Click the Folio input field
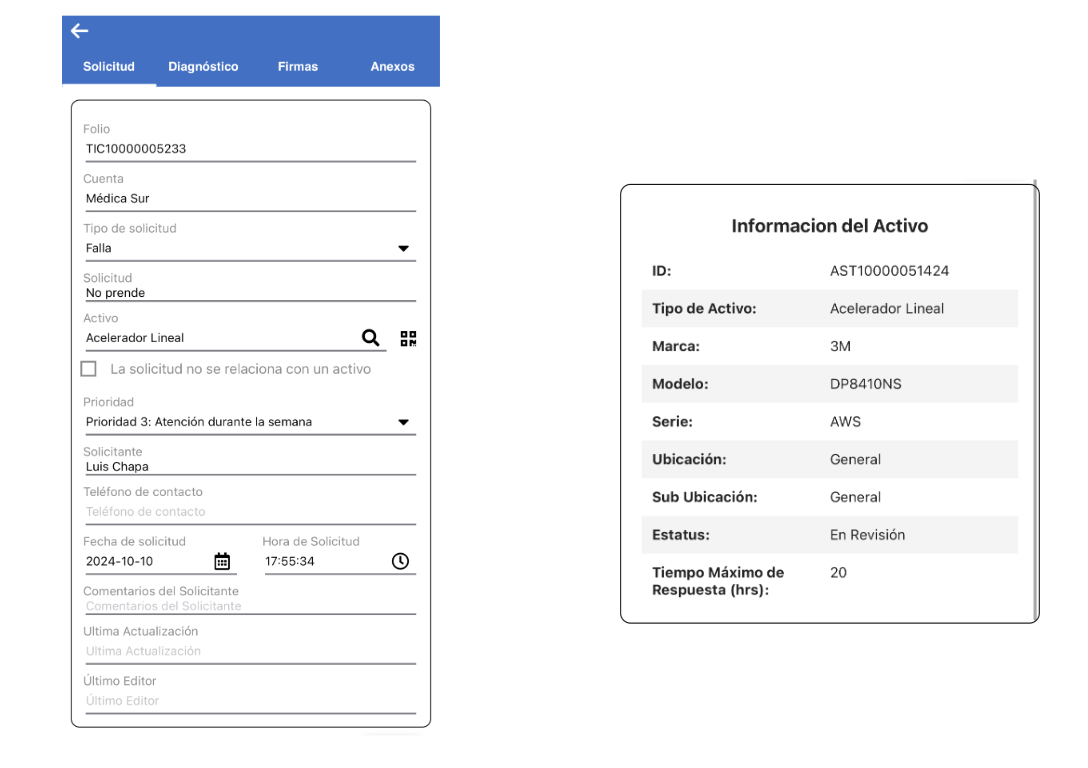This screenshot has height=768, width=1088. click(248, 149)
